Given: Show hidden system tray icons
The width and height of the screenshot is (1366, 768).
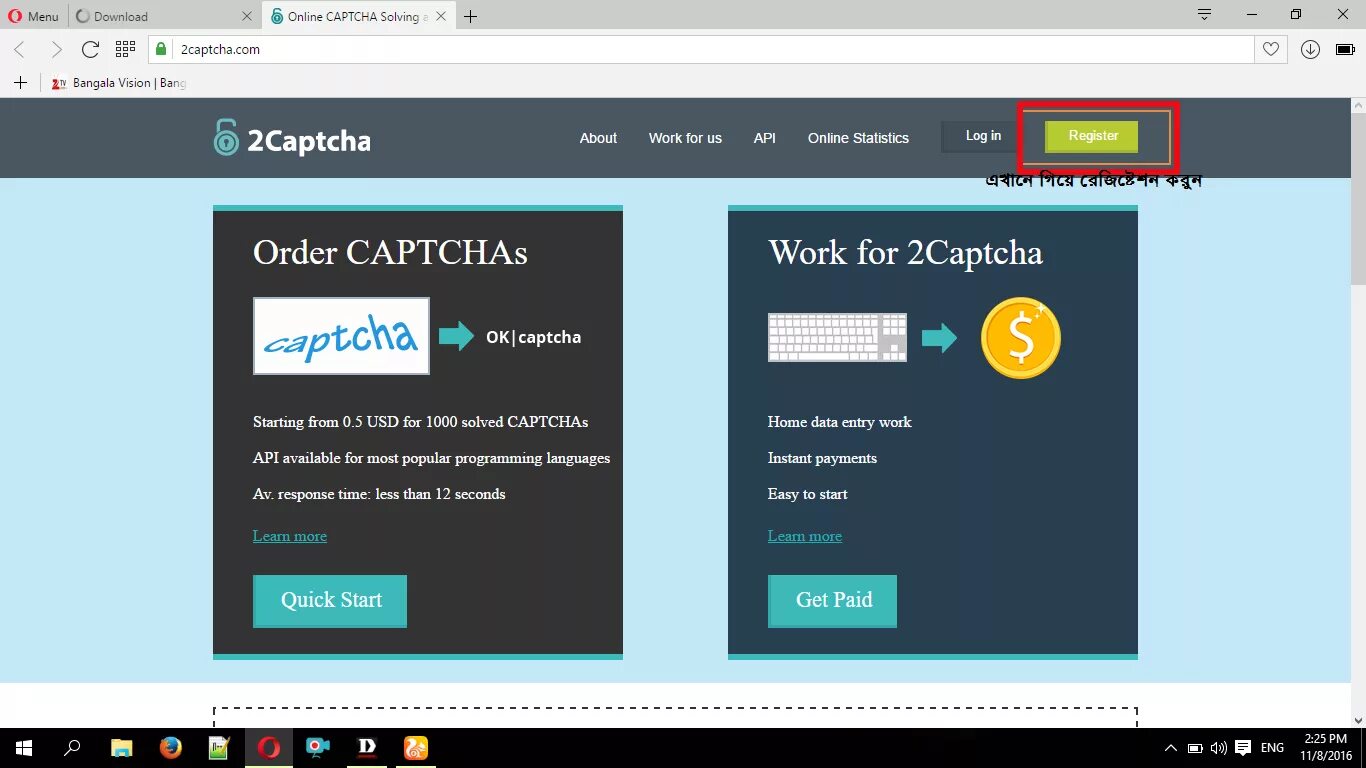Looking at the screenshot, I should click(1171, 748).
